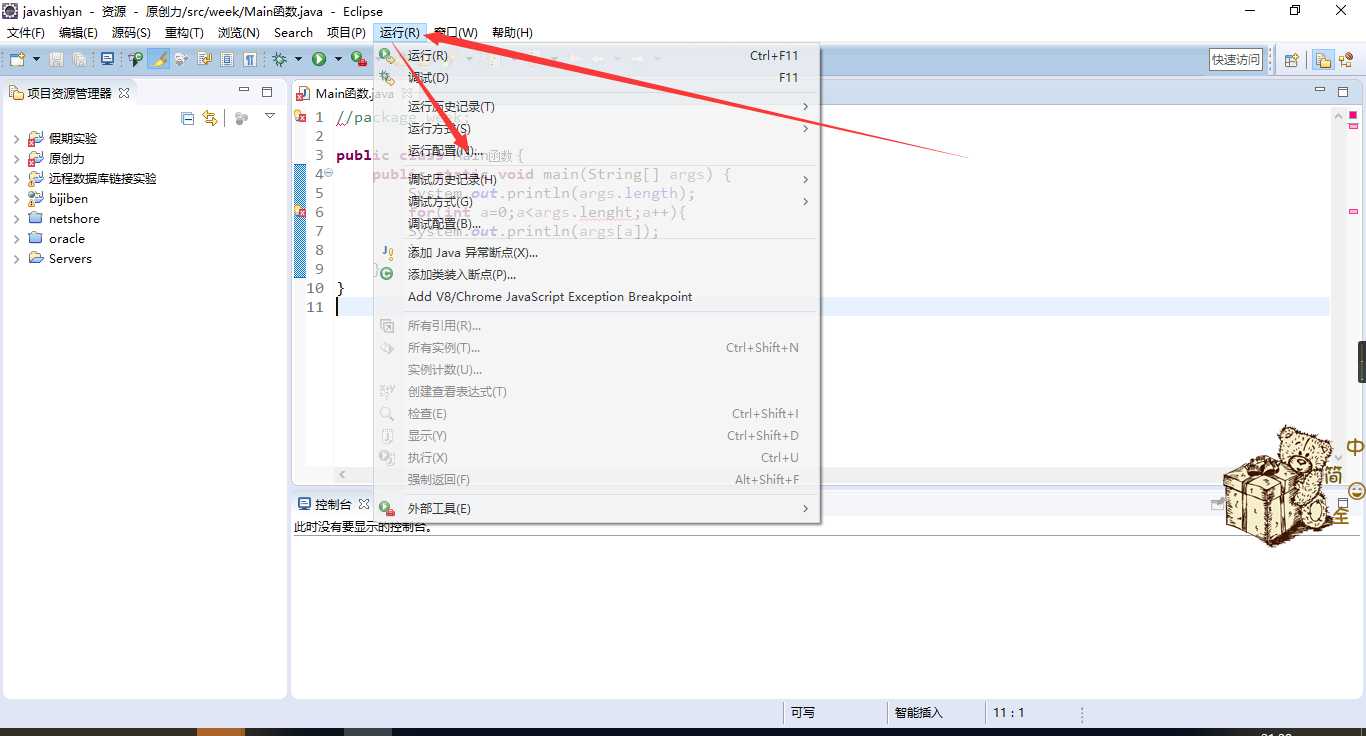Click the green Run toolbar icon

(319, 60)
